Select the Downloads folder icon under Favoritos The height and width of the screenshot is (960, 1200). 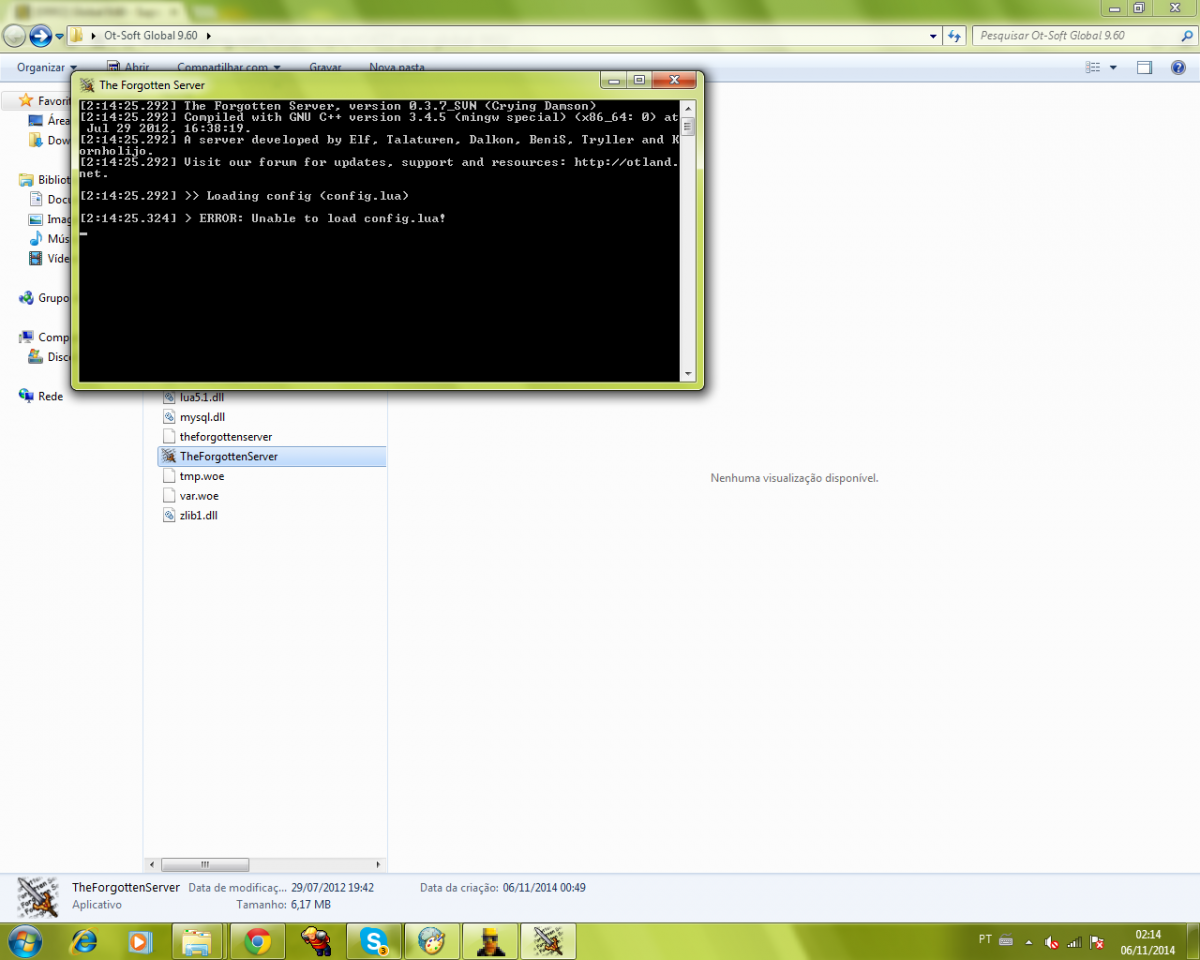[36, 140]
